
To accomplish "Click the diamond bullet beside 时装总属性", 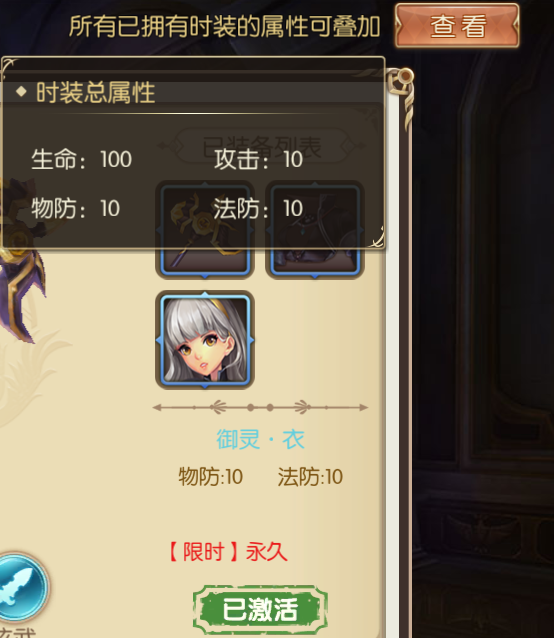I will [21, 92].
